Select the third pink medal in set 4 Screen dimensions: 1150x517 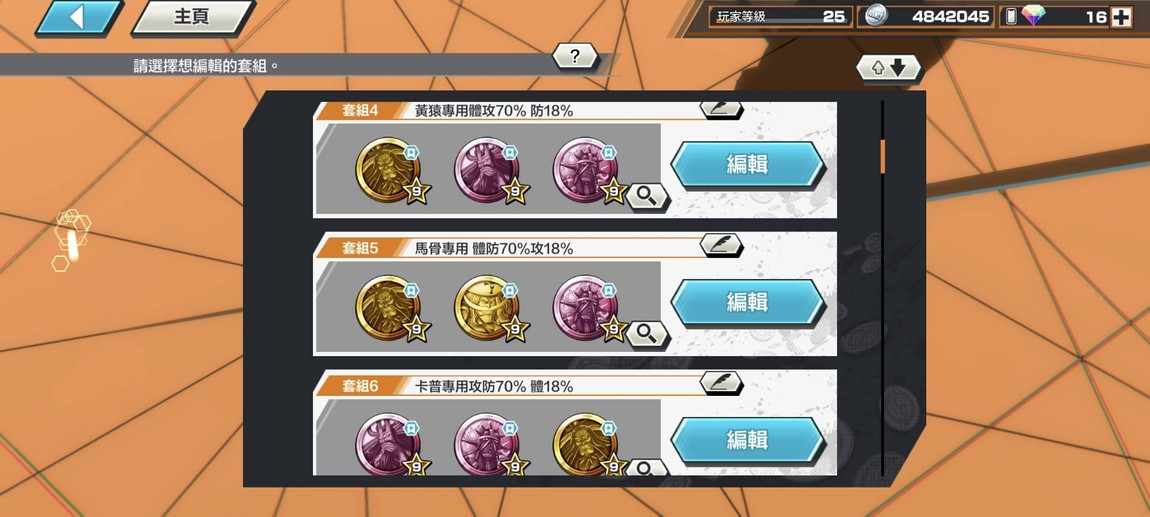585,170
